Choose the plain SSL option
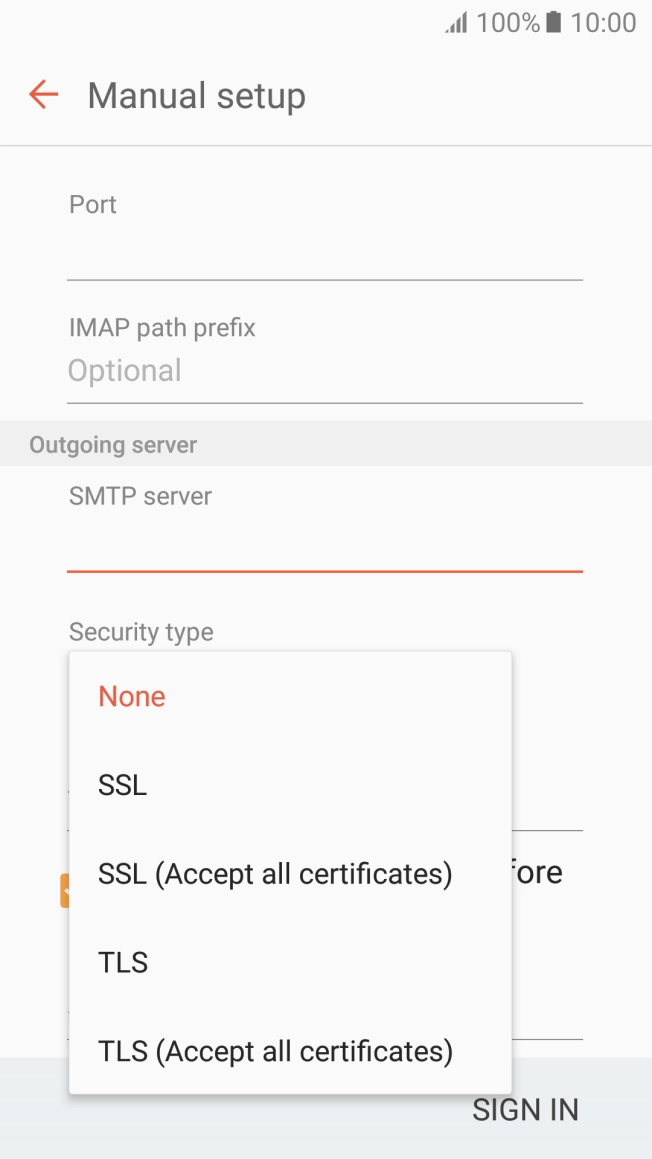The height and width of the screenshot is (1159, 652). pos(123,786)
